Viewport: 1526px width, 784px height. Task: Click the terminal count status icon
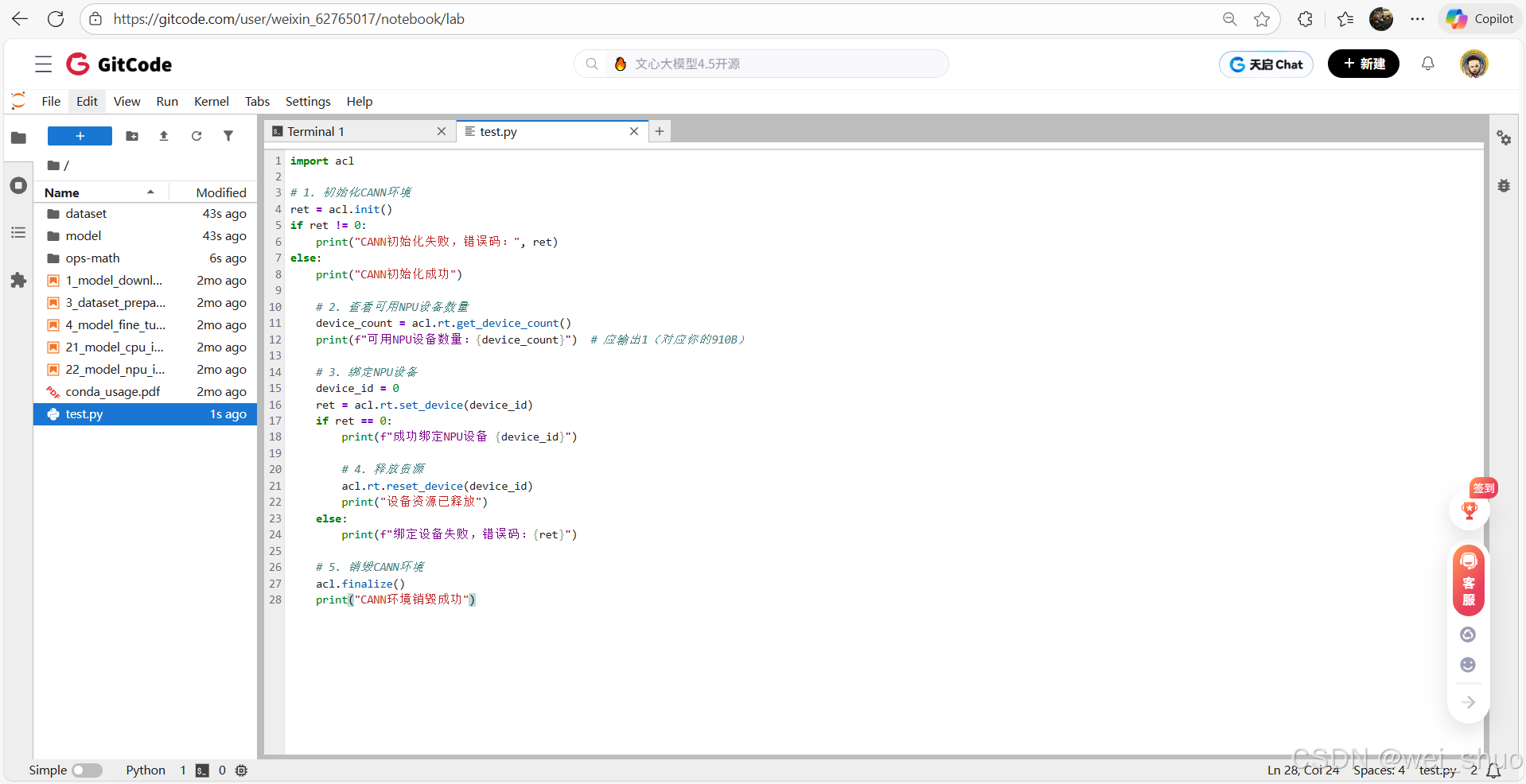click(x=203, y=770)
